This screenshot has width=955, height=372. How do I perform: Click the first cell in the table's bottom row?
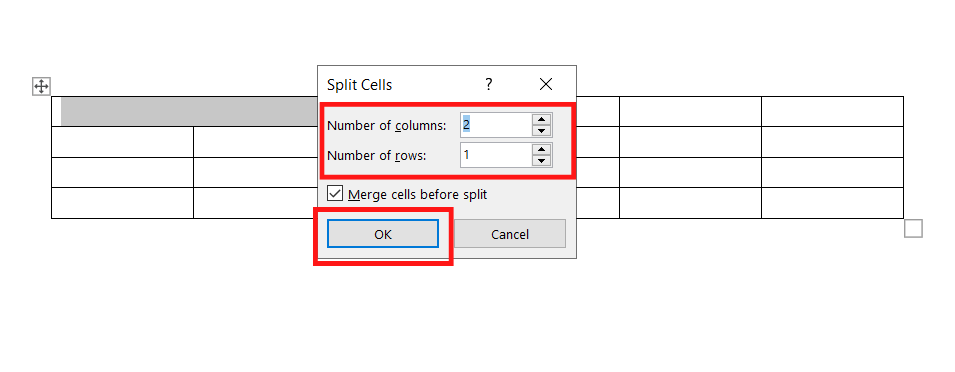[122, 203]
